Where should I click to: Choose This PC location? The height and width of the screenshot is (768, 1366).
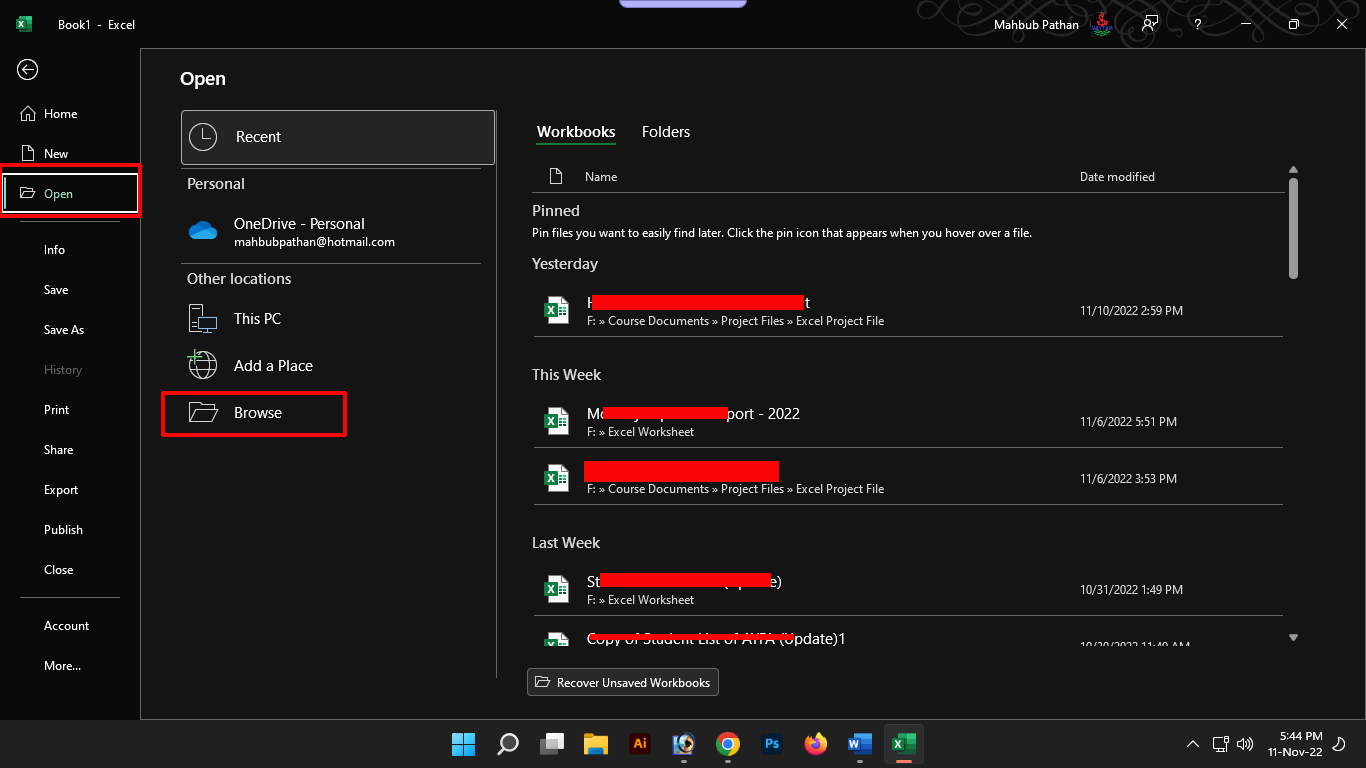(x=257, y=319)
